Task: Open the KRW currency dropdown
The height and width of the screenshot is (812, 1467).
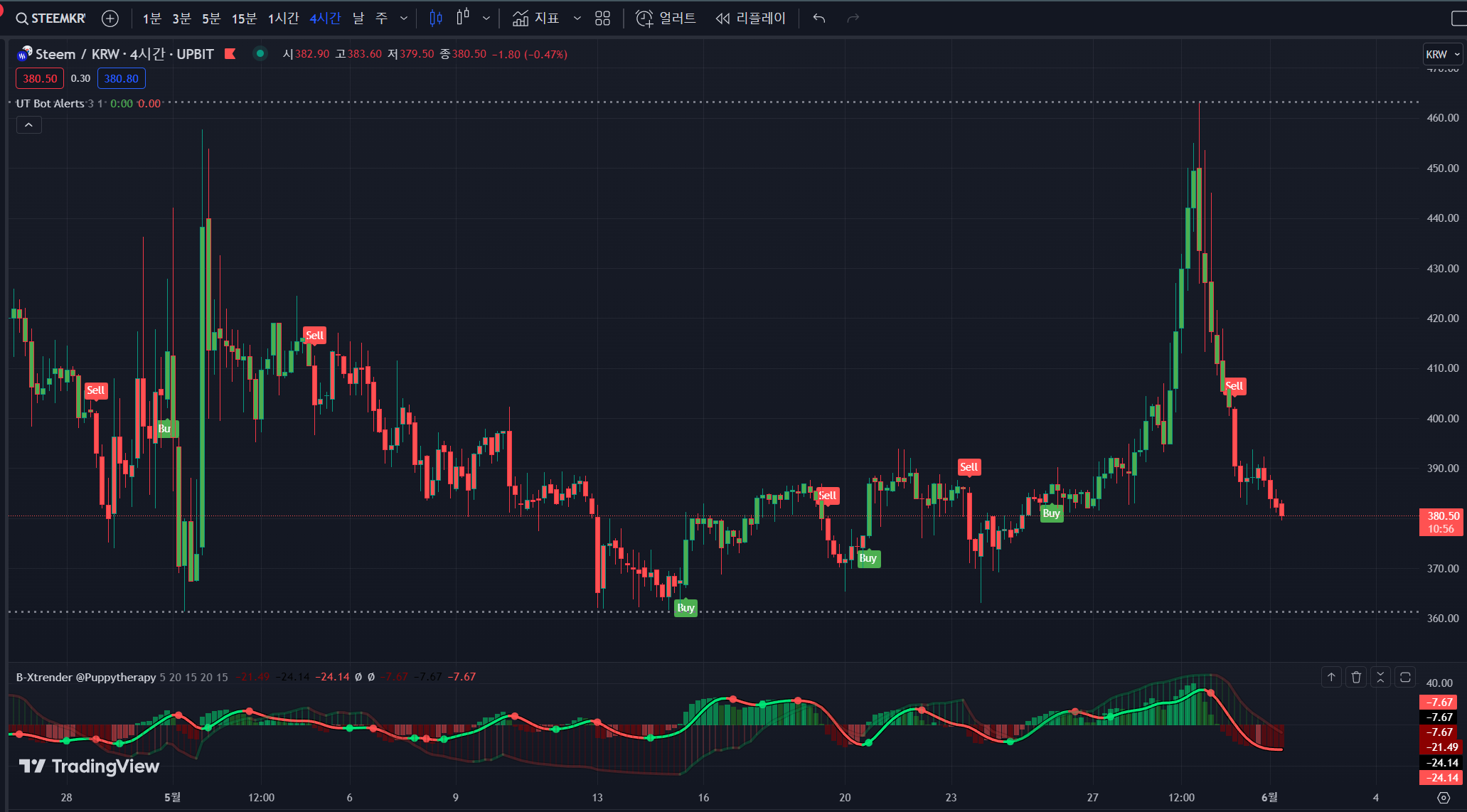Action: click(x=1442, y=54)
